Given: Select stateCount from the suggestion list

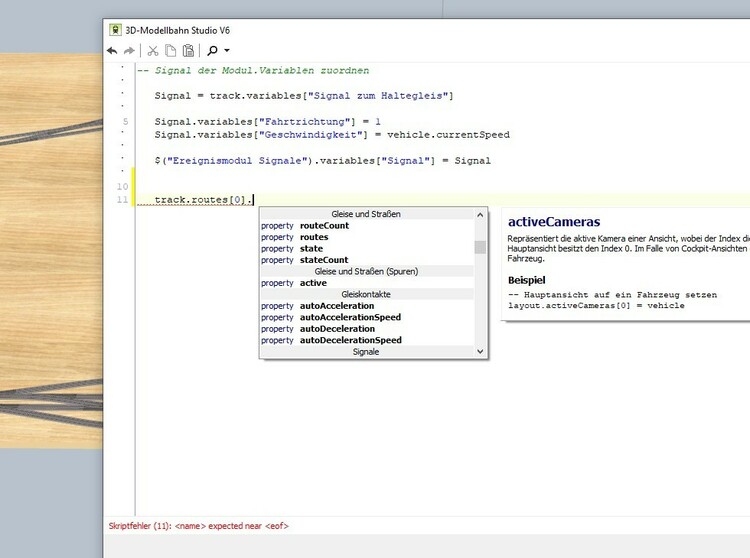Looking at the screenshot, I should tap(323, 260).
